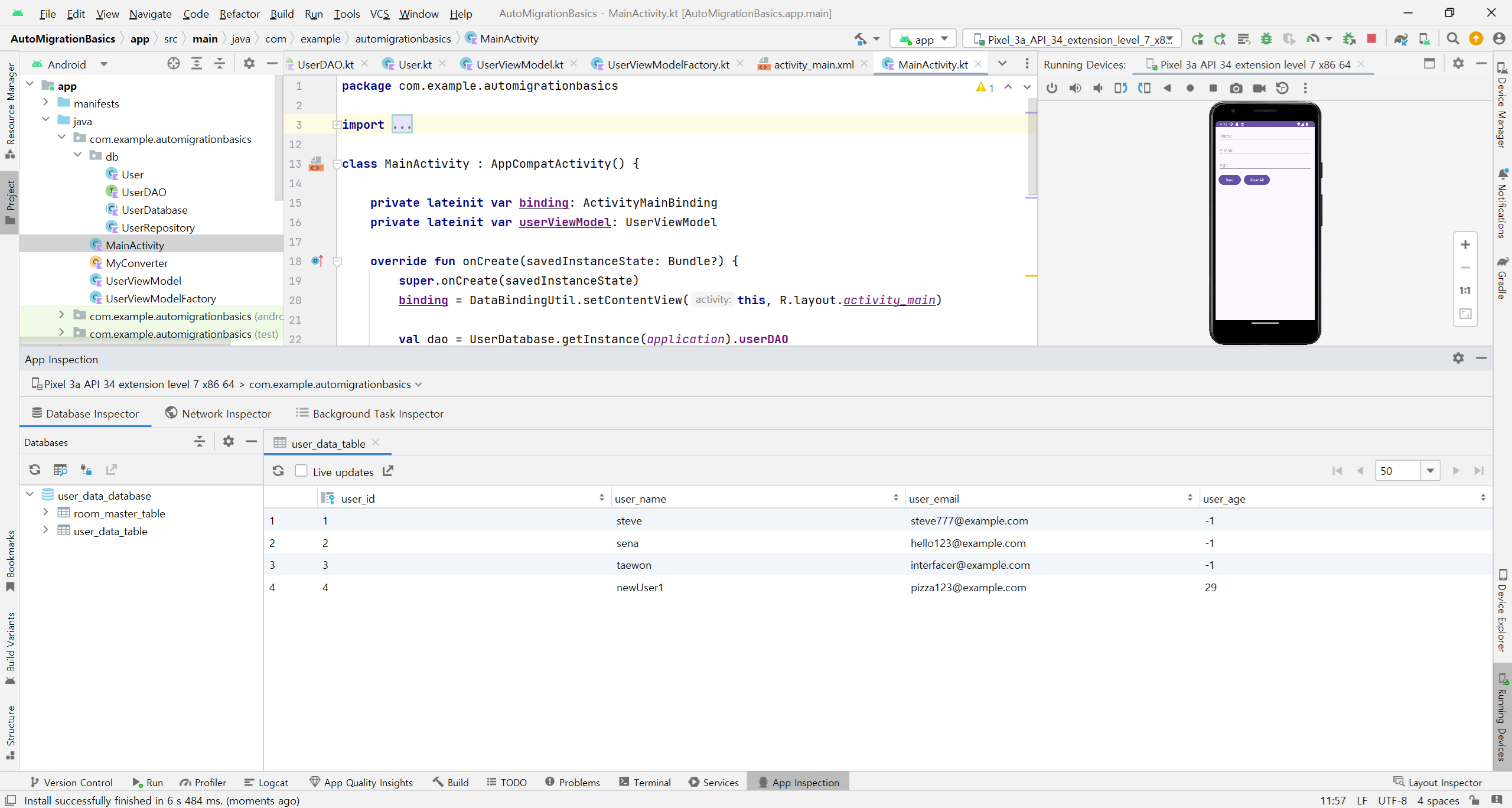Open the Logcat tool window button
The height and width of the screenshot is (808, 1512).
[266, 782]
